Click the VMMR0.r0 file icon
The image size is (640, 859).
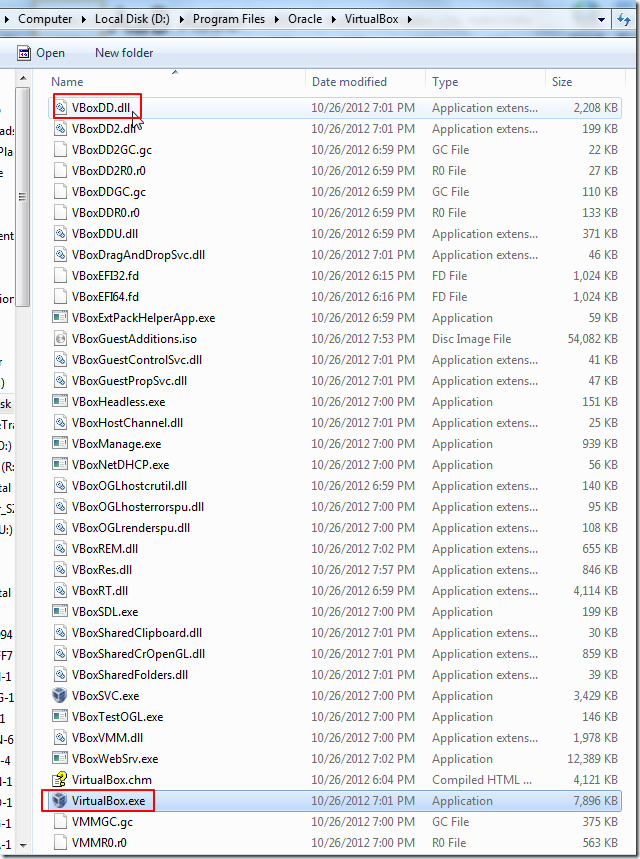(60, 843)
